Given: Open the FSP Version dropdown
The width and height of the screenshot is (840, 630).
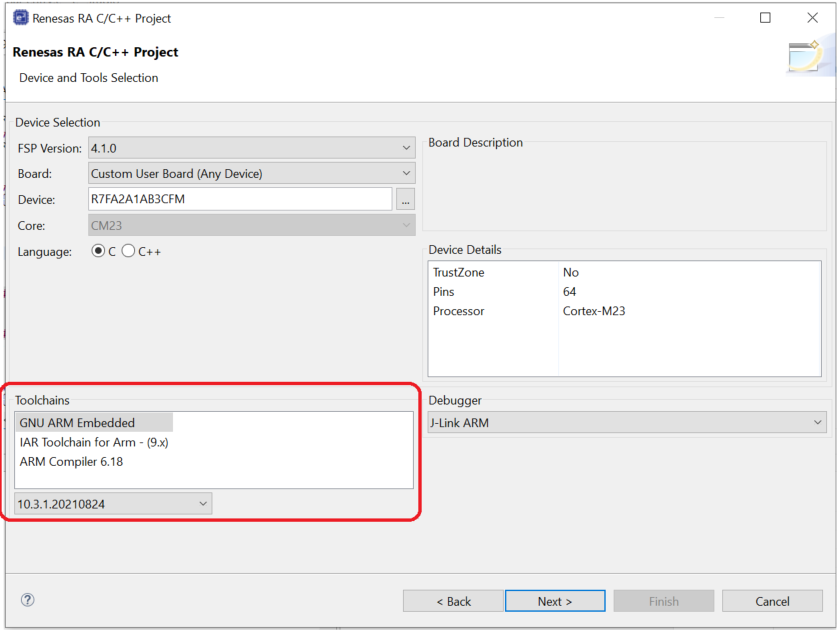Looking at the screenshot, I should click(x=252, y=148).
